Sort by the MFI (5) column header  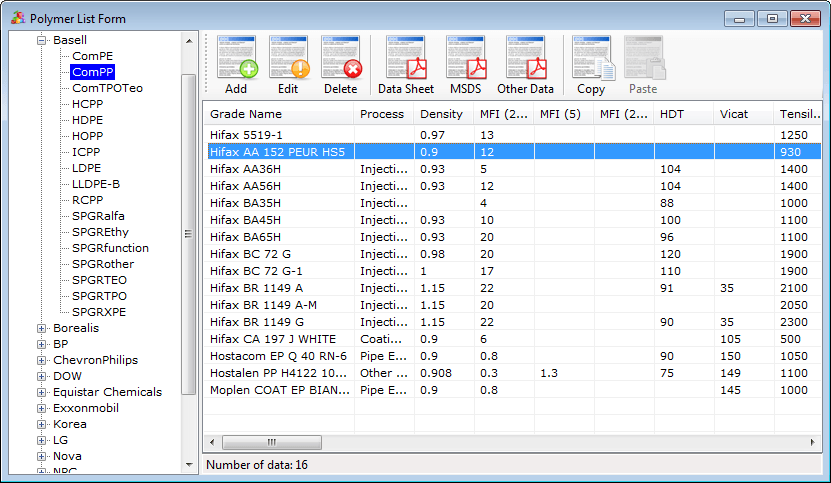[x=564, y=114]
